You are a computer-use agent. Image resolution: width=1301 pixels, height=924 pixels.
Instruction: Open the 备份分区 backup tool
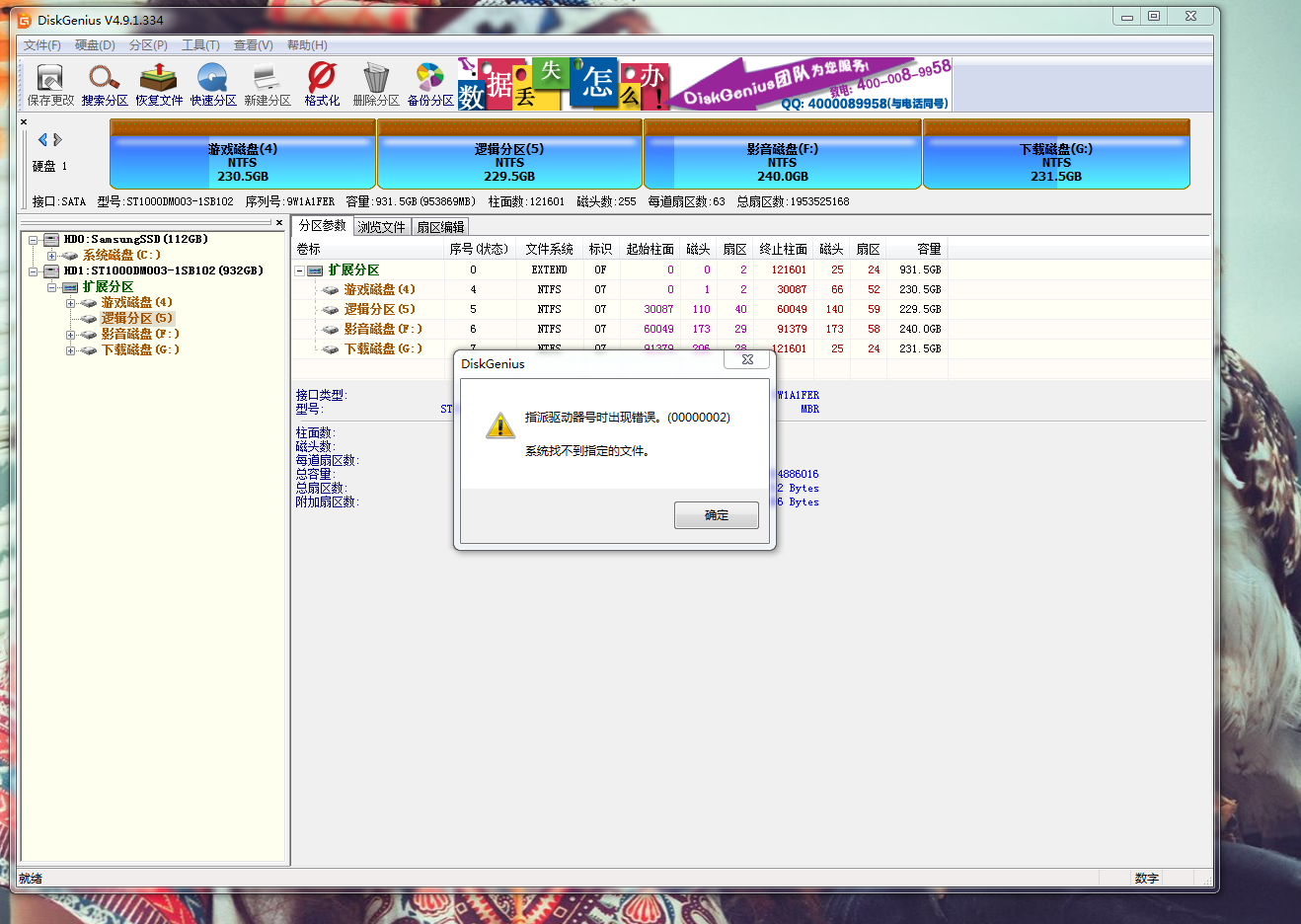430,85
